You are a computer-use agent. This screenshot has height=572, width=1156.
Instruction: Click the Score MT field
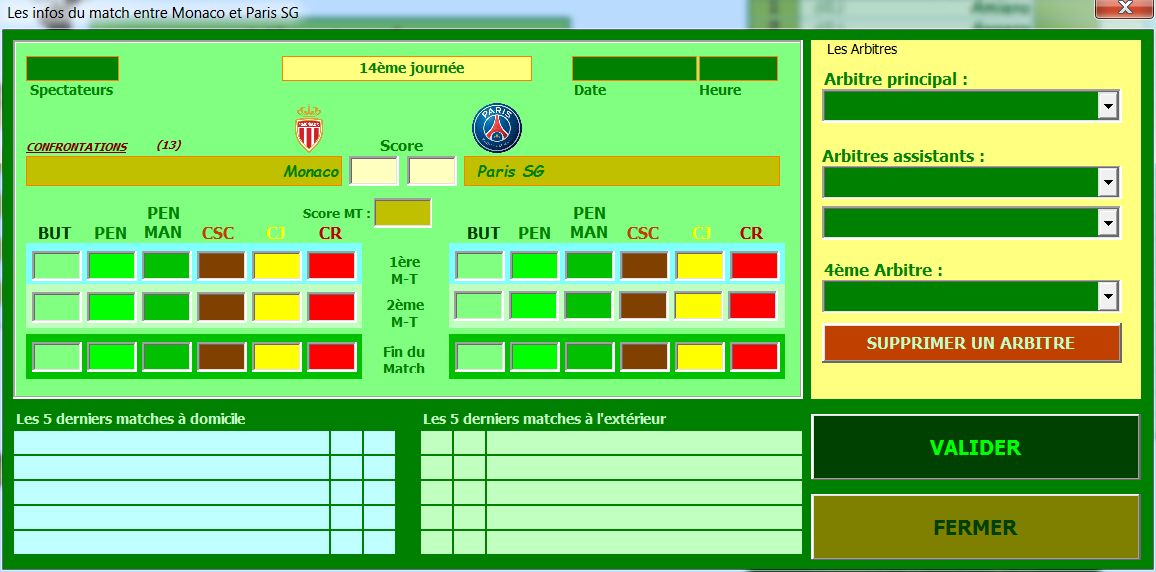click(x=403, y=213)
